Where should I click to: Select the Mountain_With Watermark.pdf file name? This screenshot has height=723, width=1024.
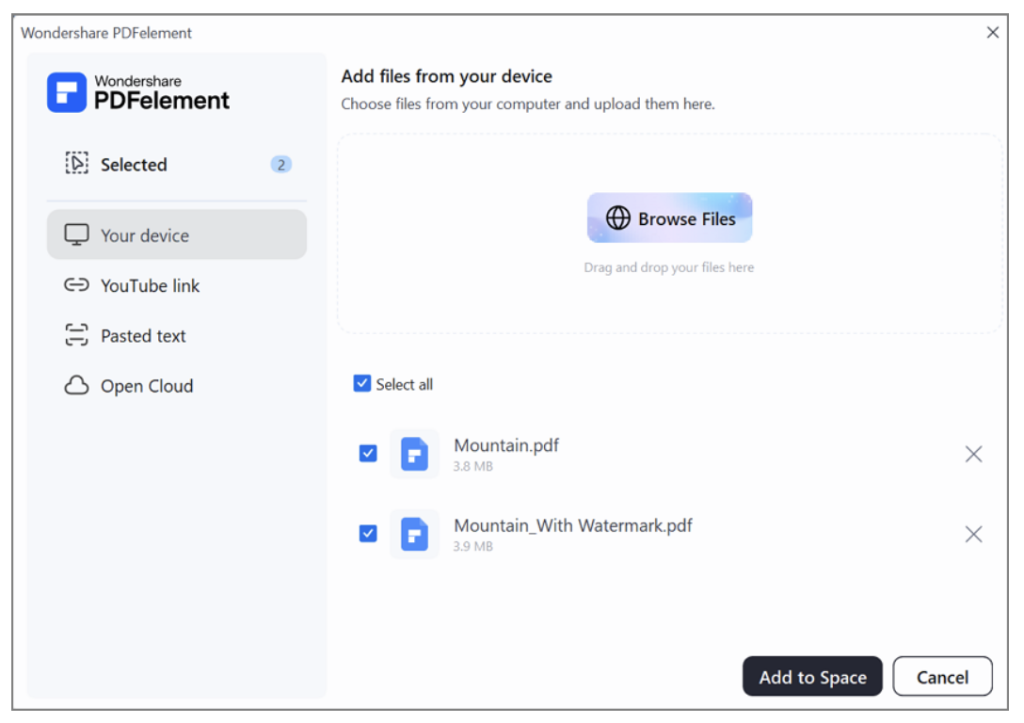(573, 526)
